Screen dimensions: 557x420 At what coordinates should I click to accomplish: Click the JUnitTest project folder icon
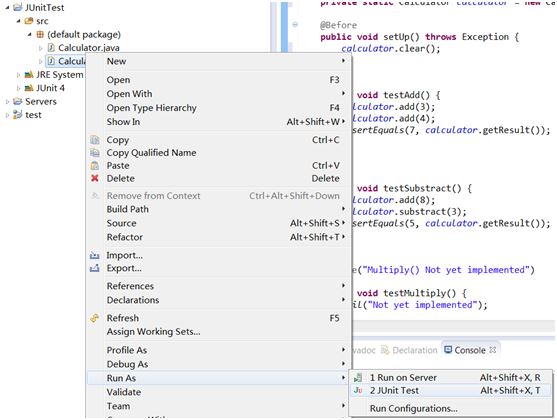(18, 7)
